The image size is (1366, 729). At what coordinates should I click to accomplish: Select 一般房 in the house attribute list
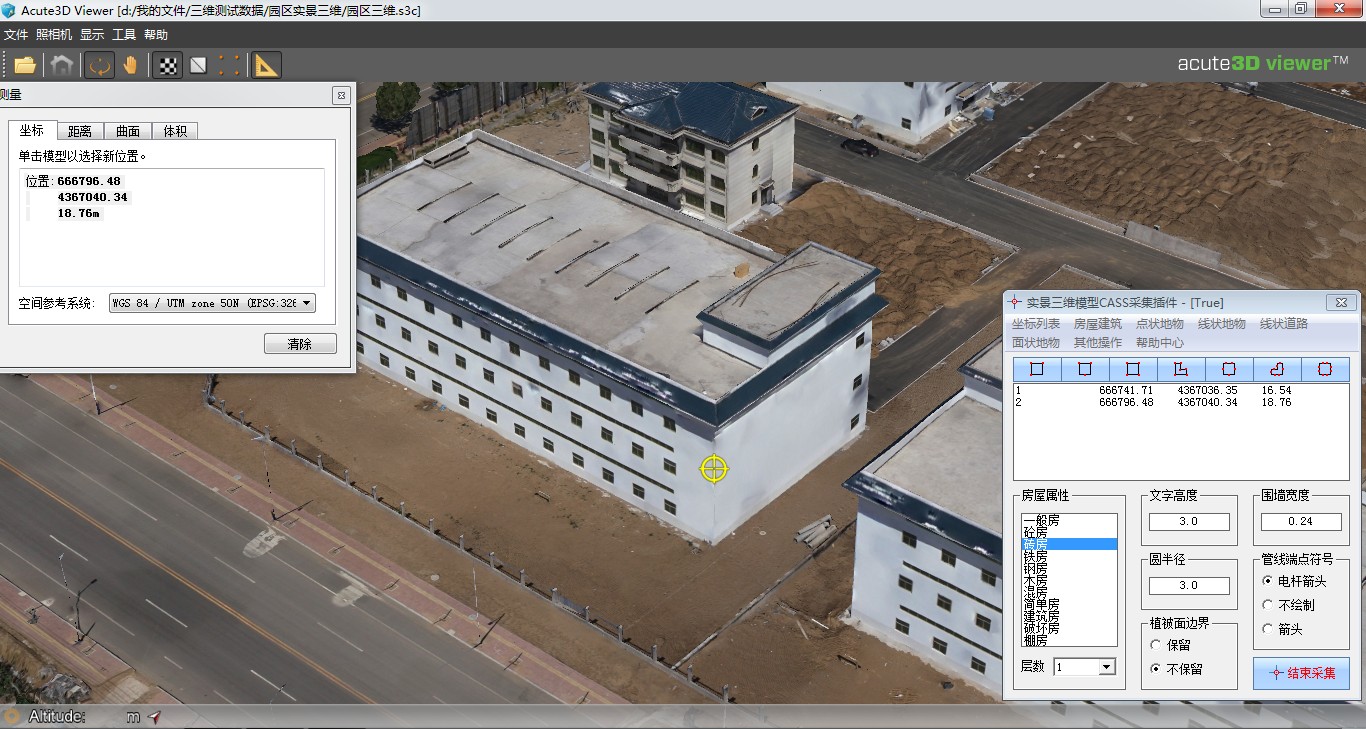[1068, 521]
